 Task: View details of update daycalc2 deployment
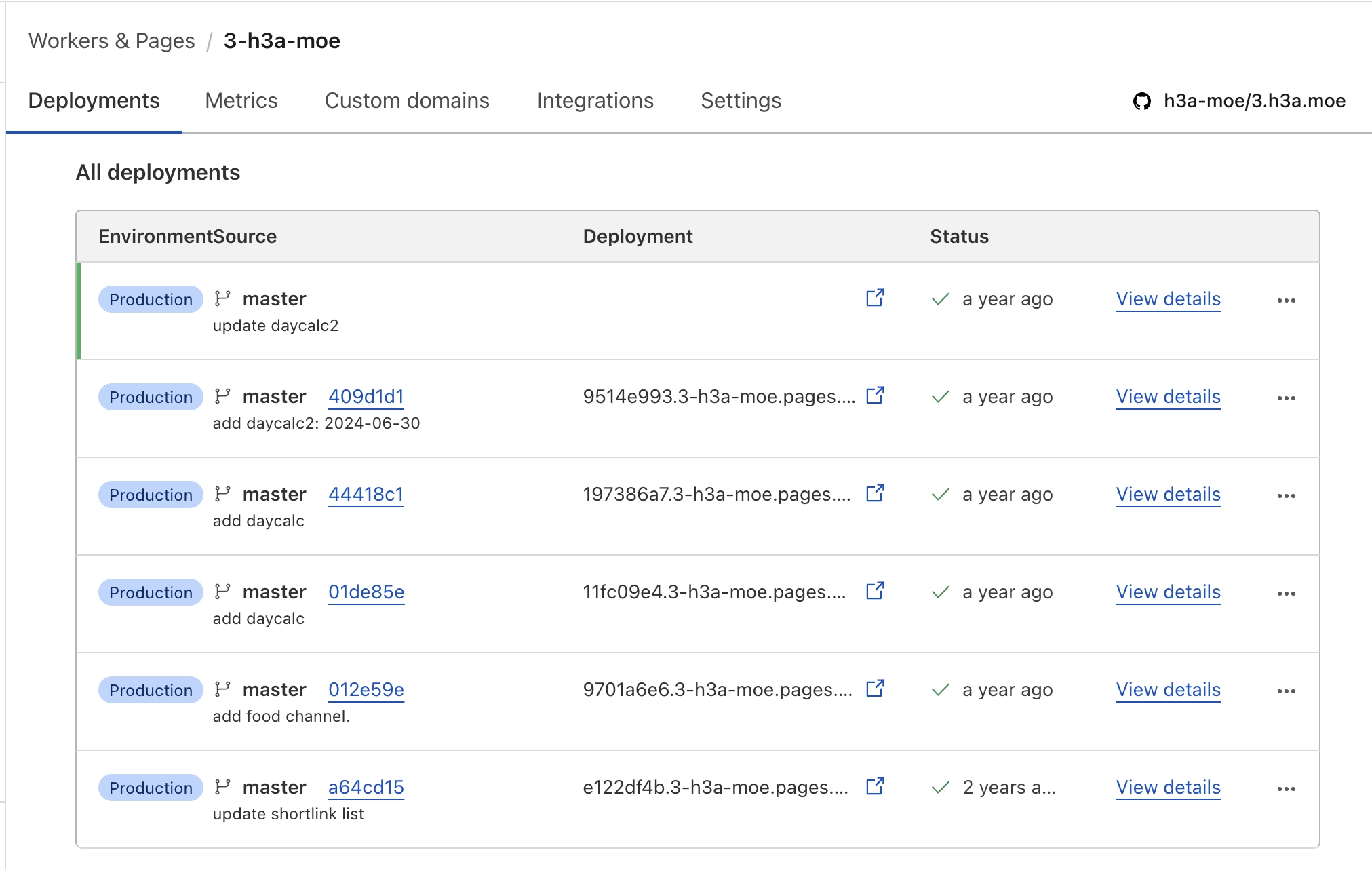[1169, 299]
